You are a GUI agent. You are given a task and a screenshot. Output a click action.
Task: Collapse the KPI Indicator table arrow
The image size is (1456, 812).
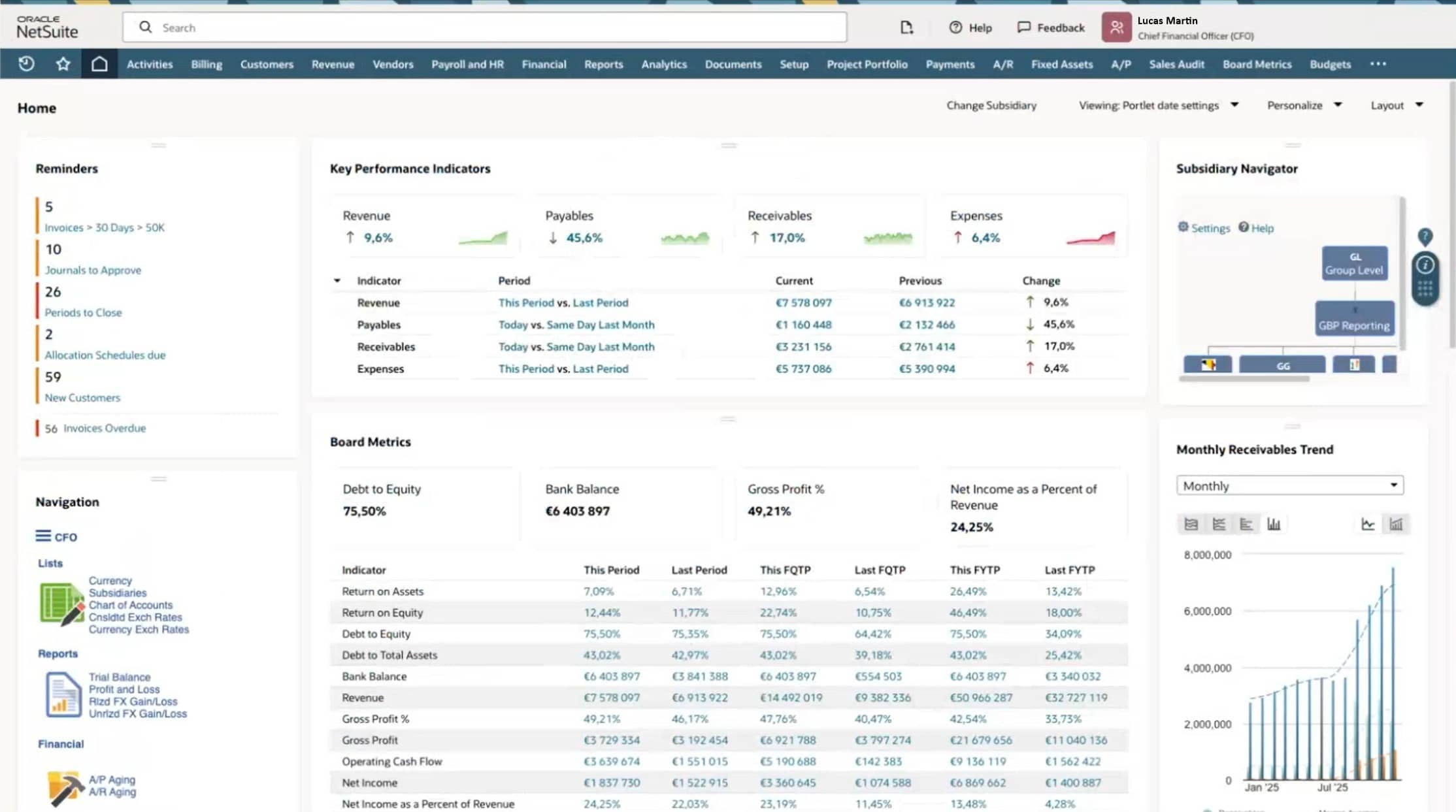[337, 281]
